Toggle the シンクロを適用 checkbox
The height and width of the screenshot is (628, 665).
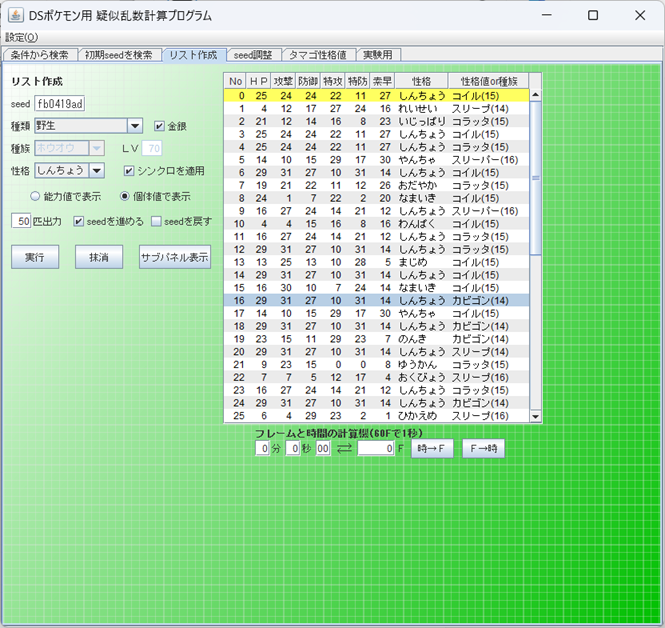pyautogui.click(x=129, y=171)
